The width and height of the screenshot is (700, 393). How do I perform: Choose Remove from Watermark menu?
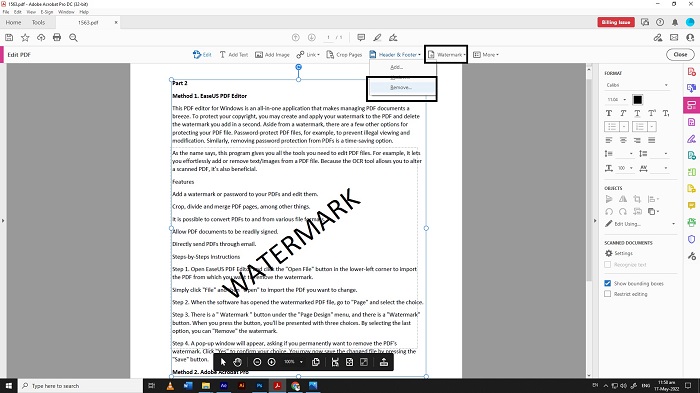(x=401, y=88)
